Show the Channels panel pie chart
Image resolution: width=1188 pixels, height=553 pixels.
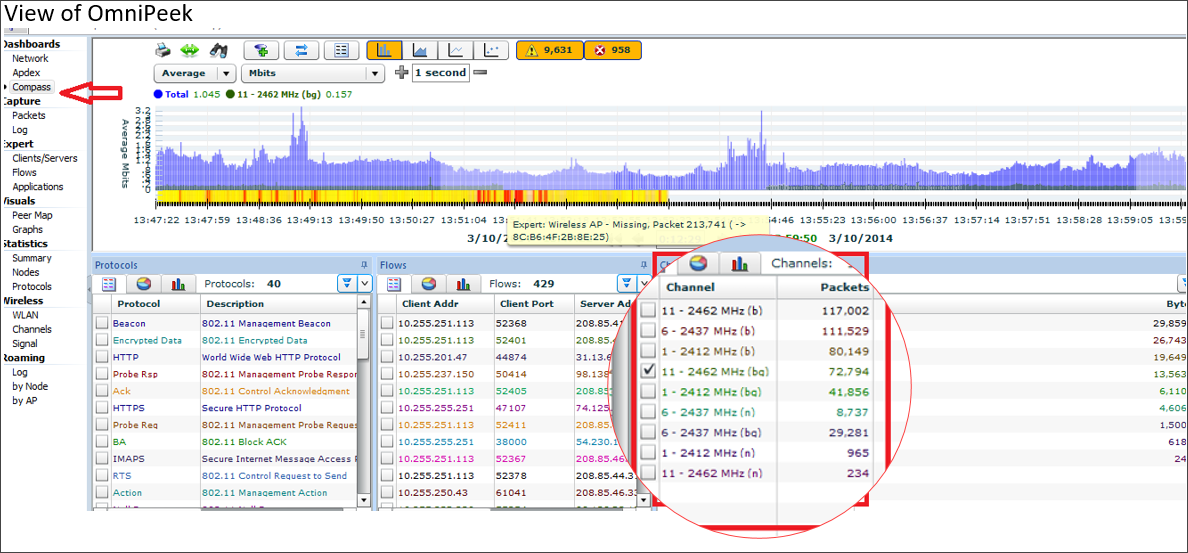coord(698,263)
